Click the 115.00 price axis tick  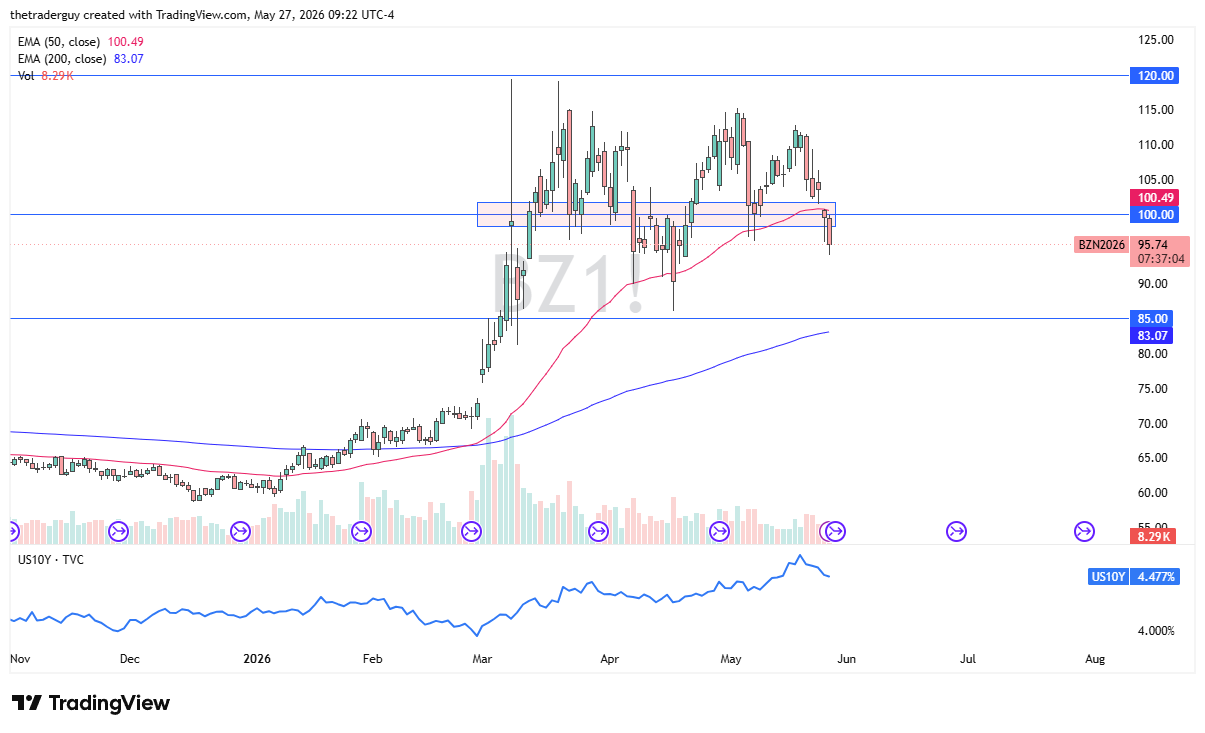tap(1156, 110)
